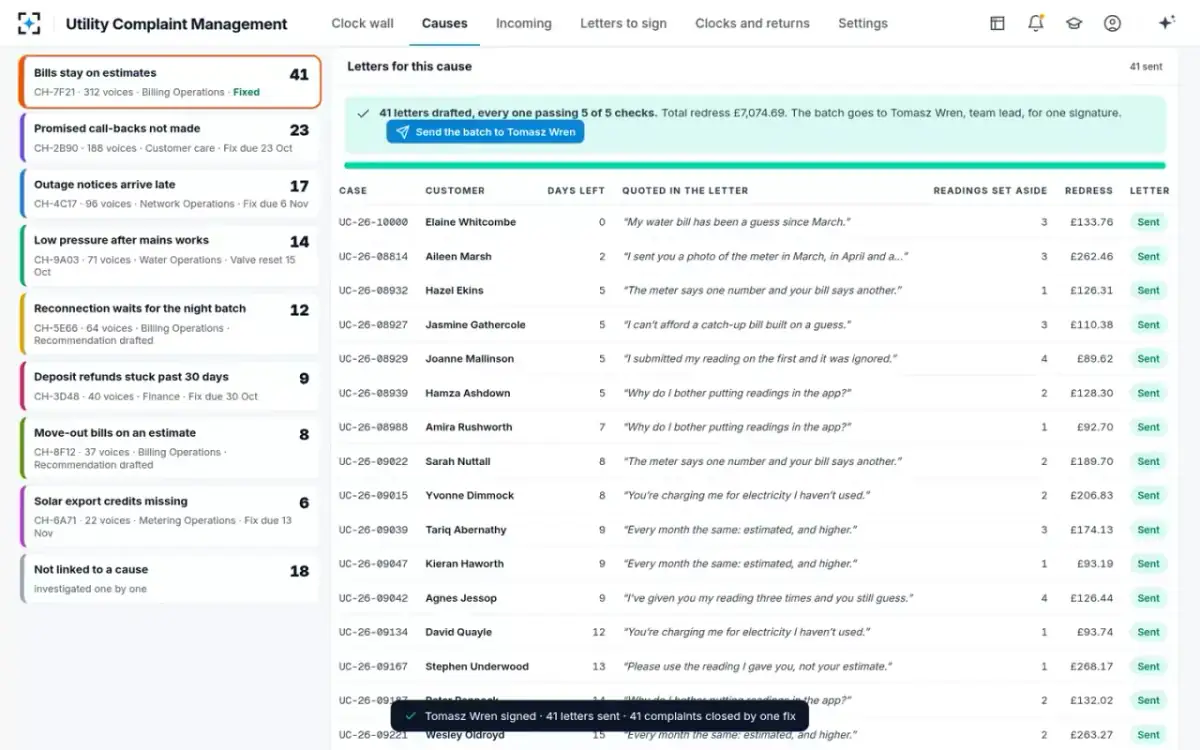Screen dimensions: 1200x750
Task: Send the batch to Tomasz Wren
Action: [x=485, y=132]
